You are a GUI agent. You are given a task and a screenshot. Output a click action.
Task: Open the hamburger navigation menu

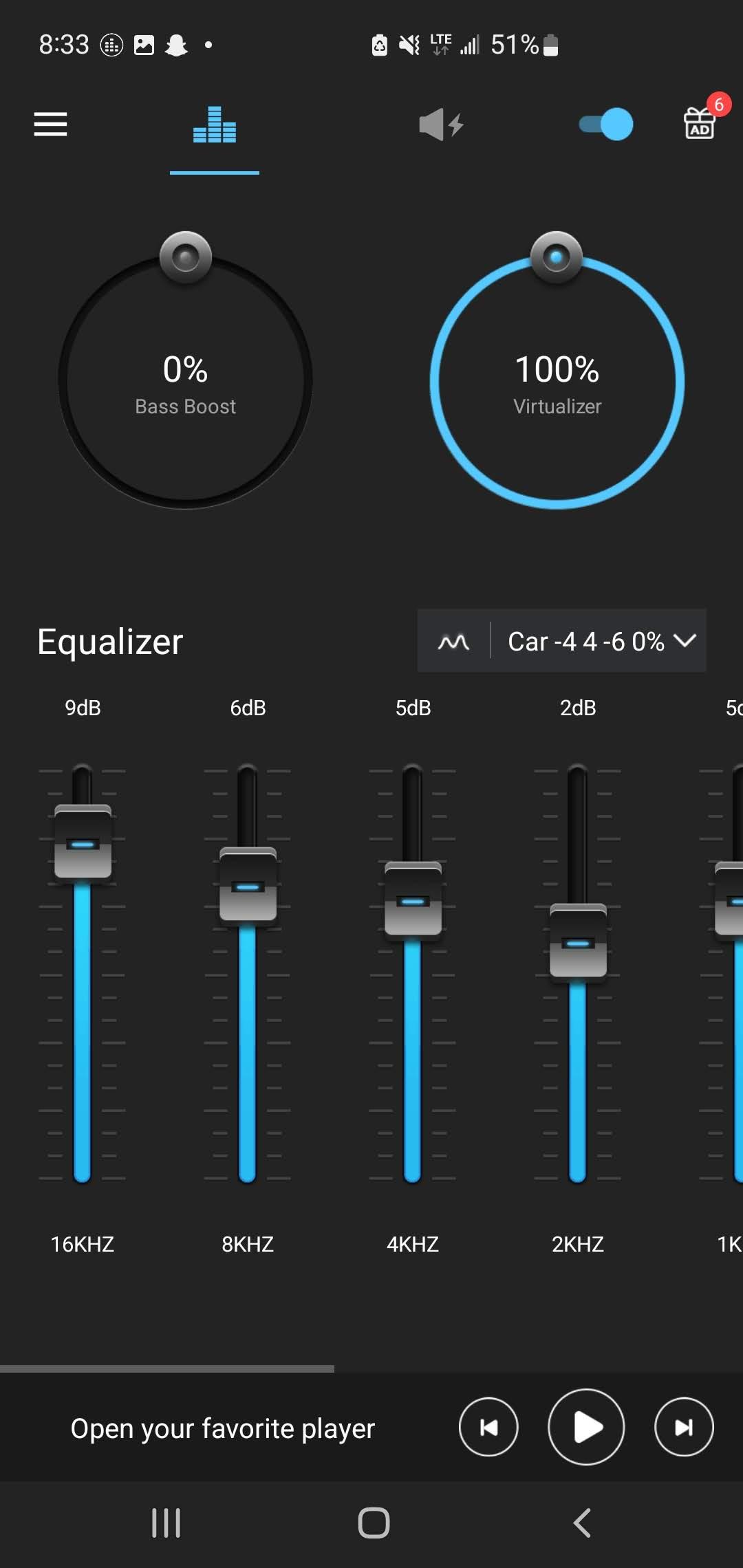click(x=50, y=124)
